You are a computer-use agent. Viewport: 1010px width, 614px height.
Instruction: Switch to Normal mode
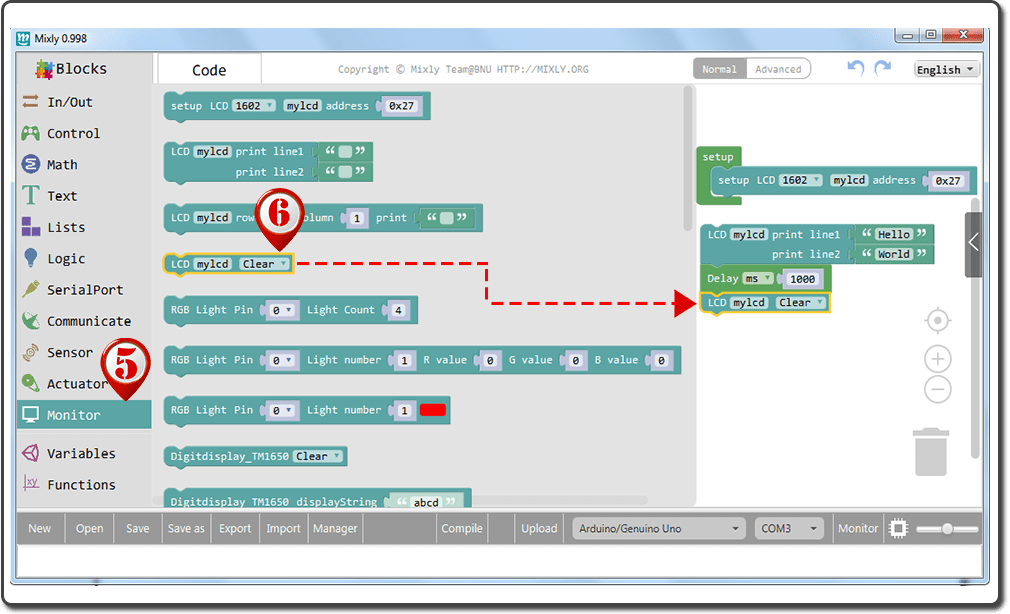pyautogui.click(x=719, y=69)
